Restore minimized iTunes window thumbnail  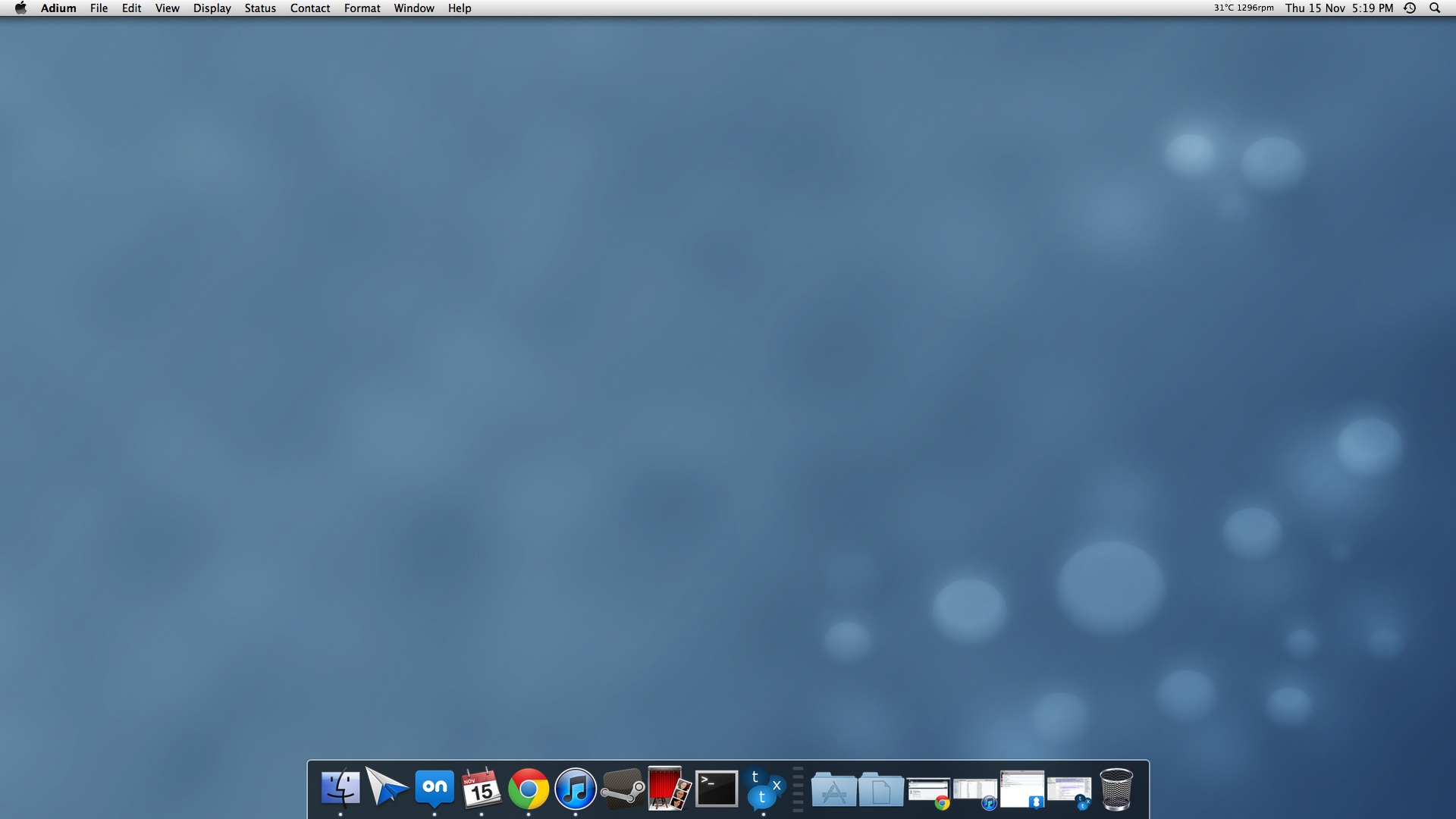click(975, 792)
